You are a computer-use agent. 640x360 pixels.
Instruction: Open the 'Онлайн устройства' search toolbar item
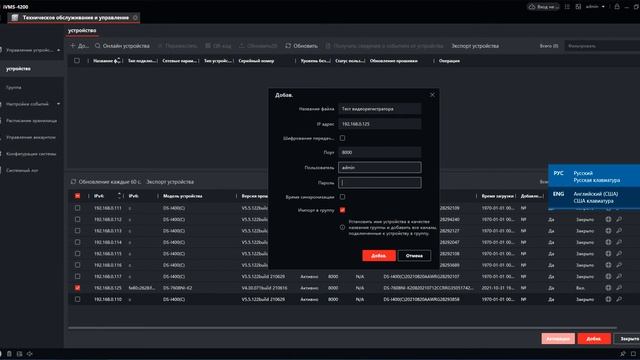point(122,46)
